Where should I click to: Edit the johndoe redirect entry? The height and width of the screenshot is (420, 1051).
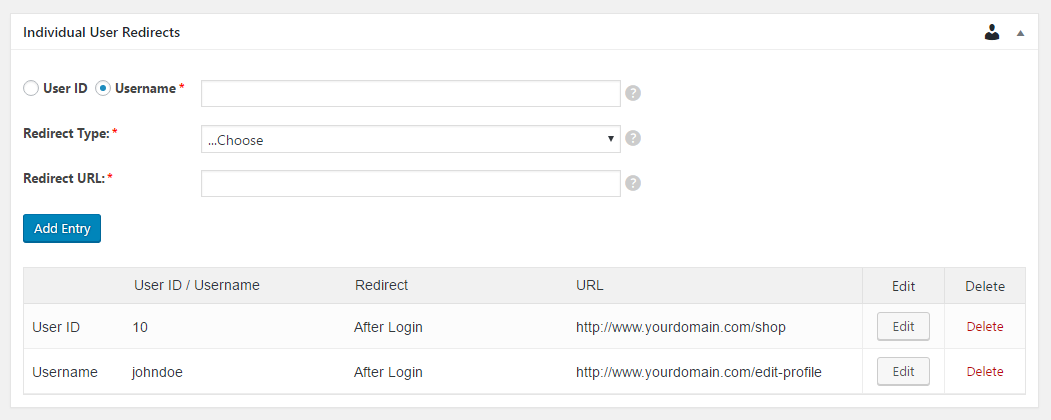tap(904, 371)
